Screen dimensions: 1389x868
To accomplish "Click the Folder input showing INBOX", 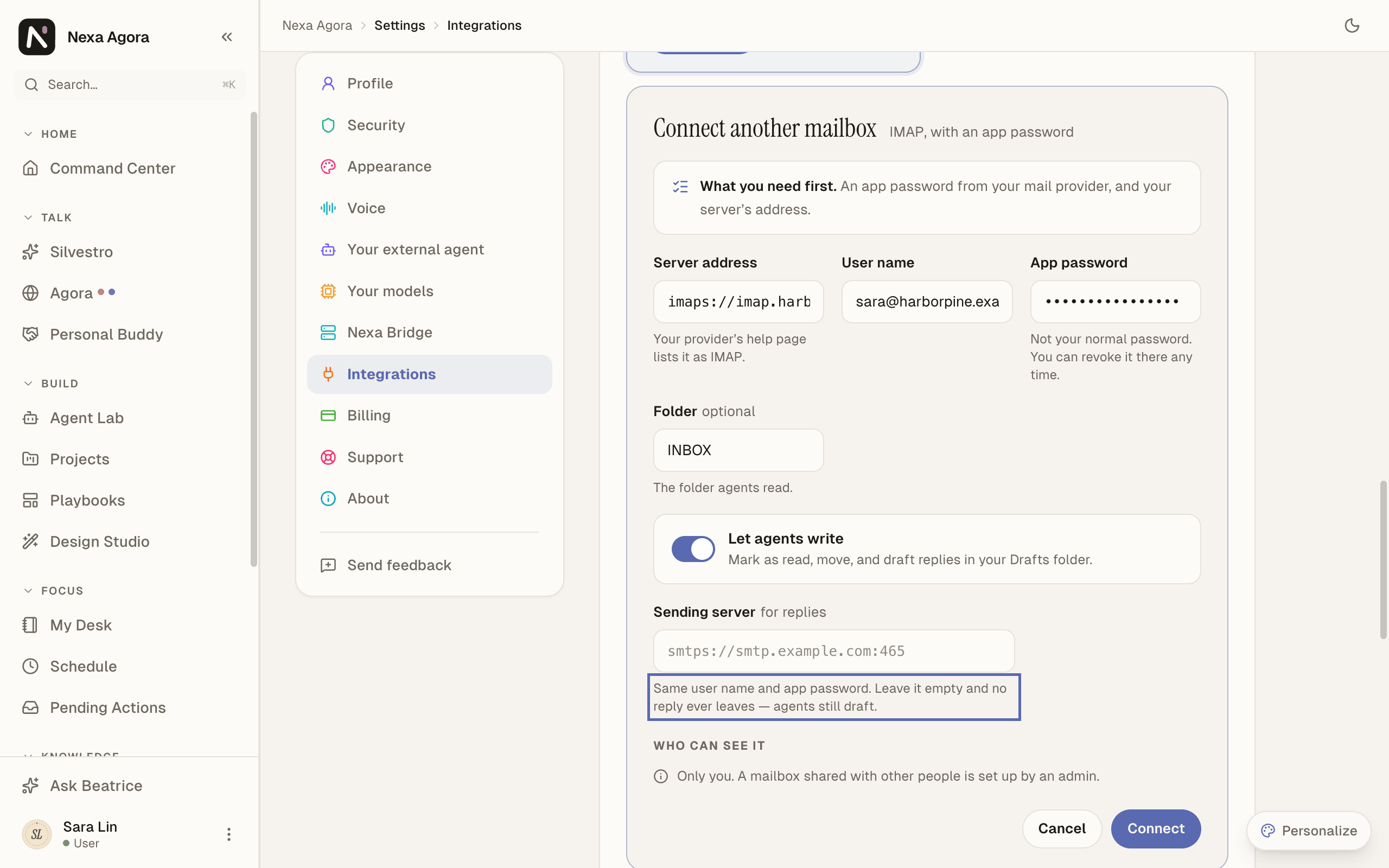I will coord(738,450).
